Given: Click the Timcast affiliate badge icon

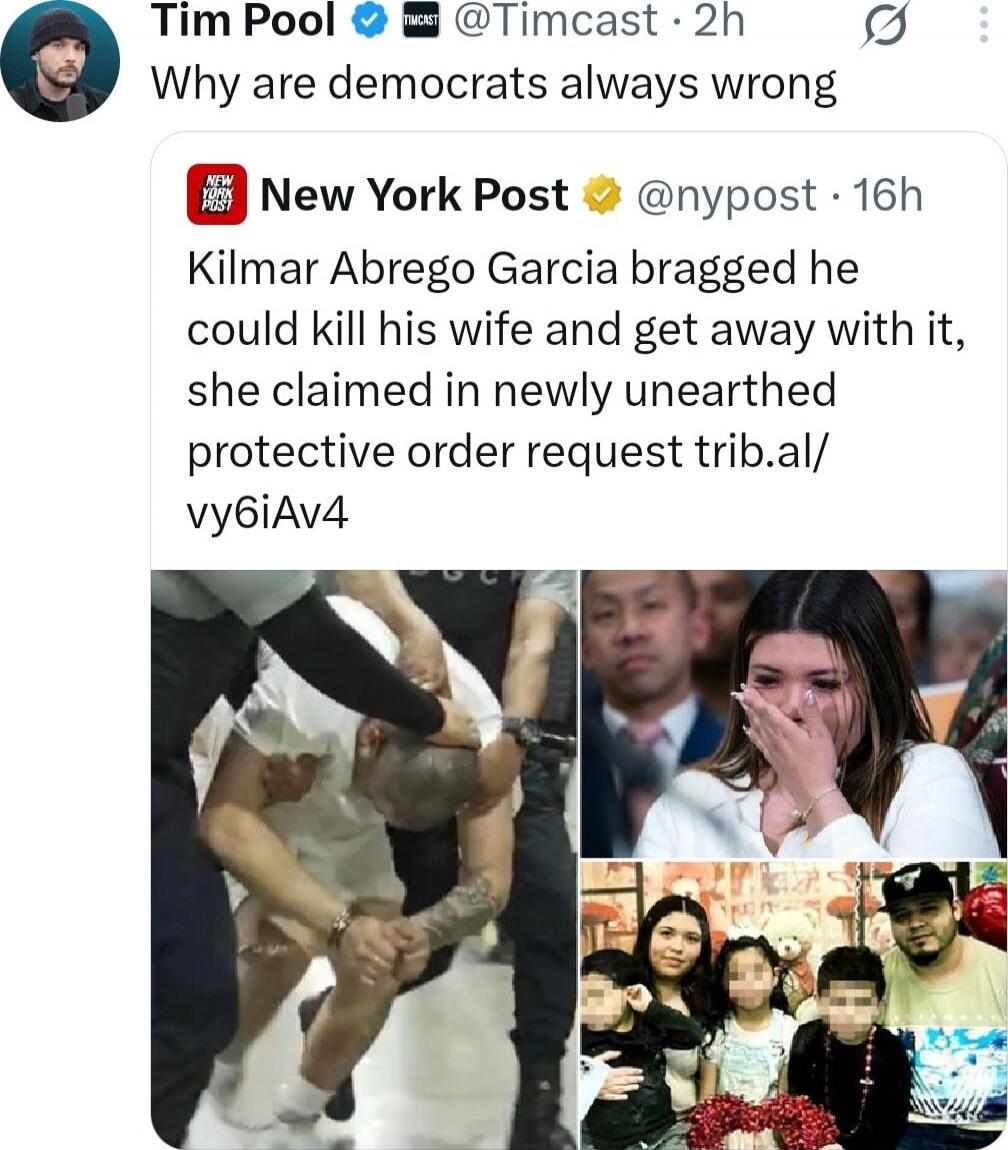Looking at the screenshot, I should click(421, 22).
